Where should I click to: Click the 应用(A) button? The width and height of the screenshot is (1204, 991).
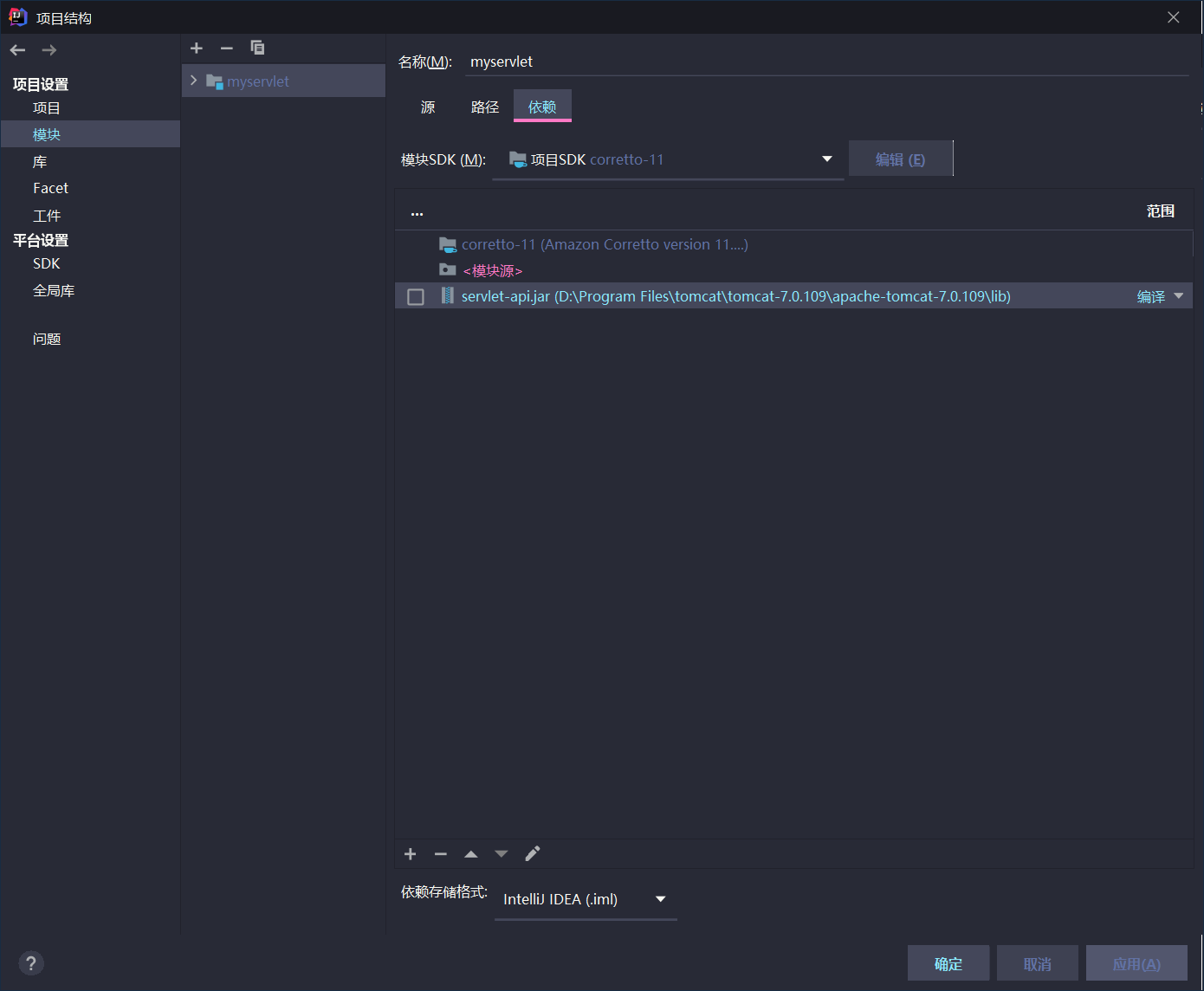tap(1136, 963)
